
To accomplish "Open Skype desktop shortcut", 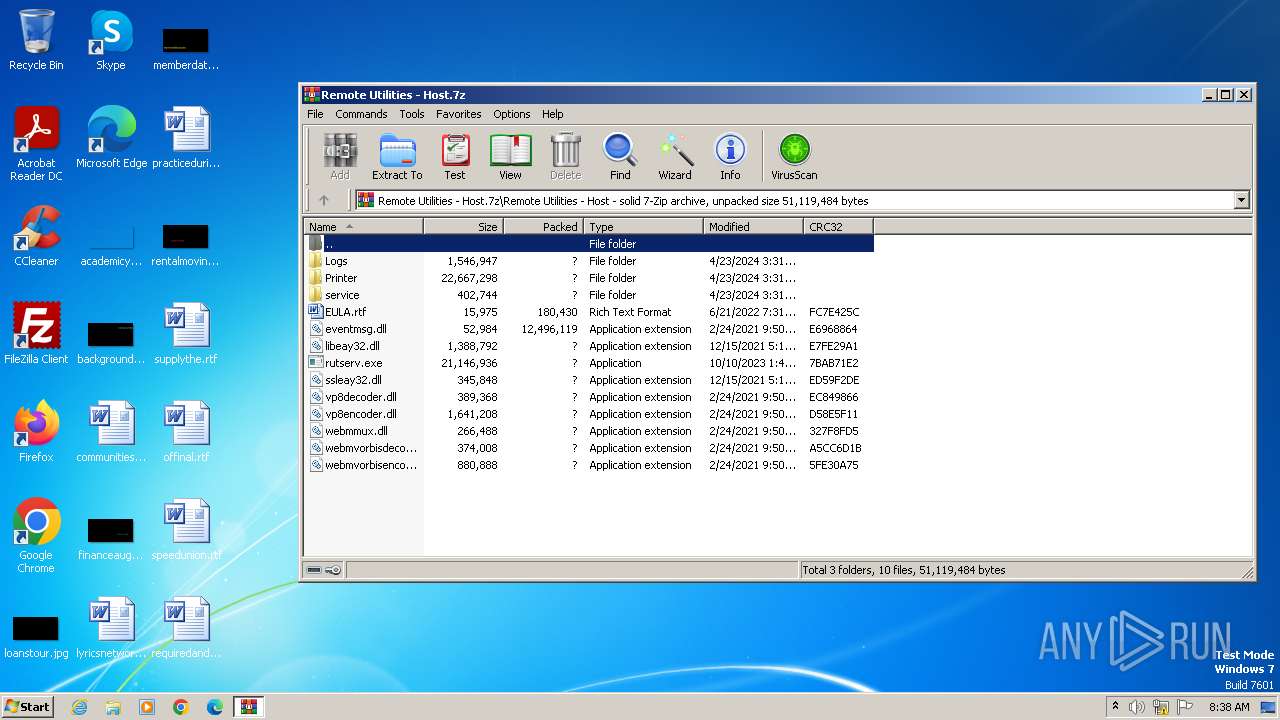I will [x=110, y=40].
